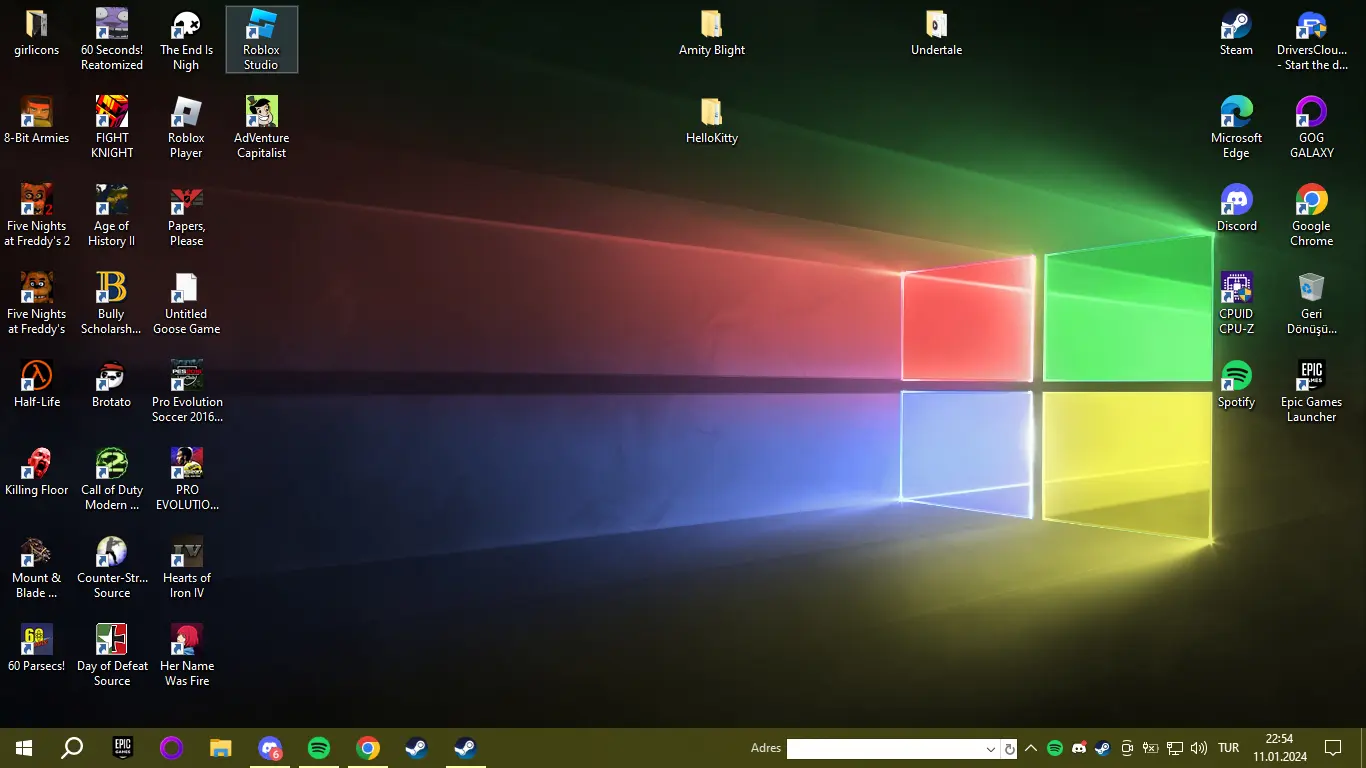
Task: Select the HelloKitty folder
Action: 712,121
